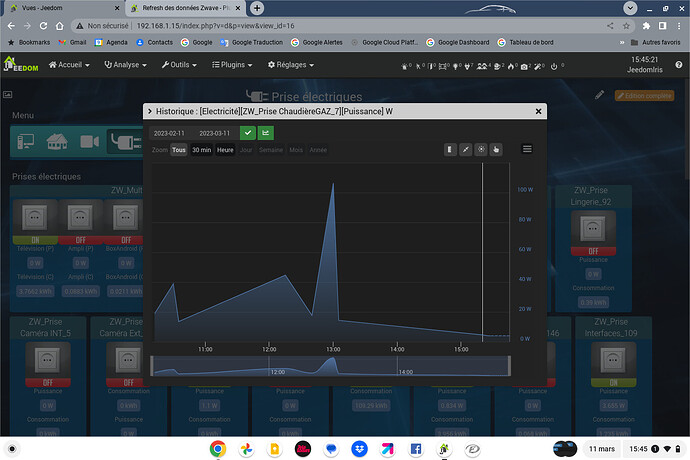Click the power plug summary icon
The height and width of the screenshot is (460, 690).
pyautogui.click(x=467, y=66)
